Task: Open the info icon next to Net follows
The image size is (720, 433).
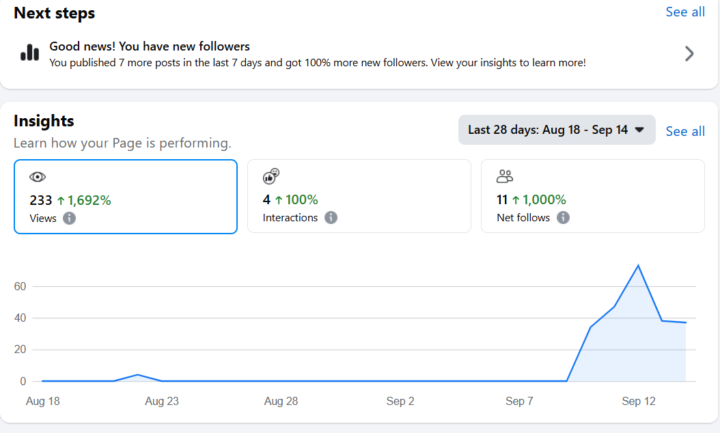Action: pyautogui.click(x=564, y=218)
